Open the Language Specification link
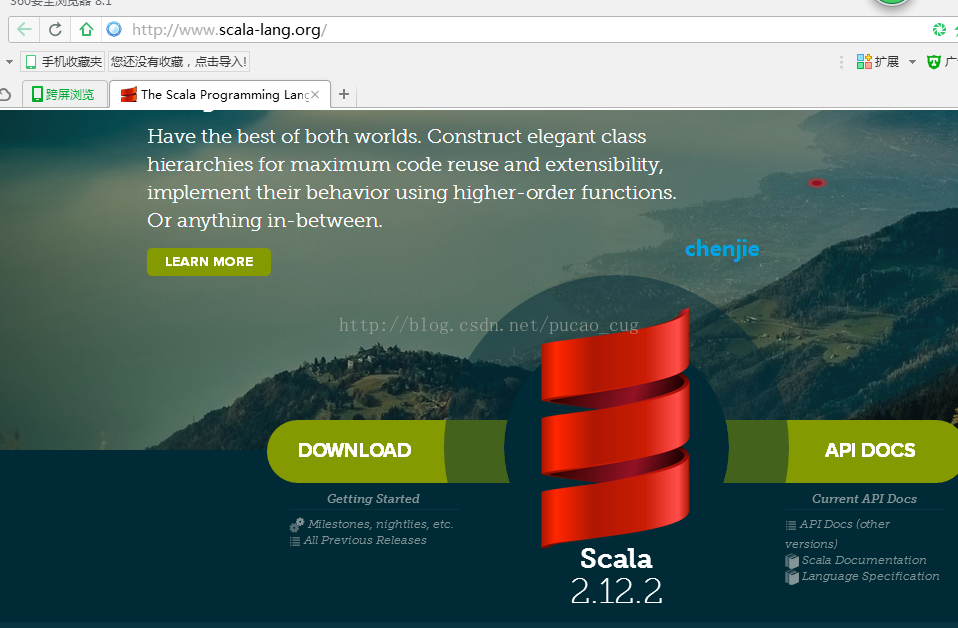The width and height of the screenshot is (958, 628). pos(871,576)
